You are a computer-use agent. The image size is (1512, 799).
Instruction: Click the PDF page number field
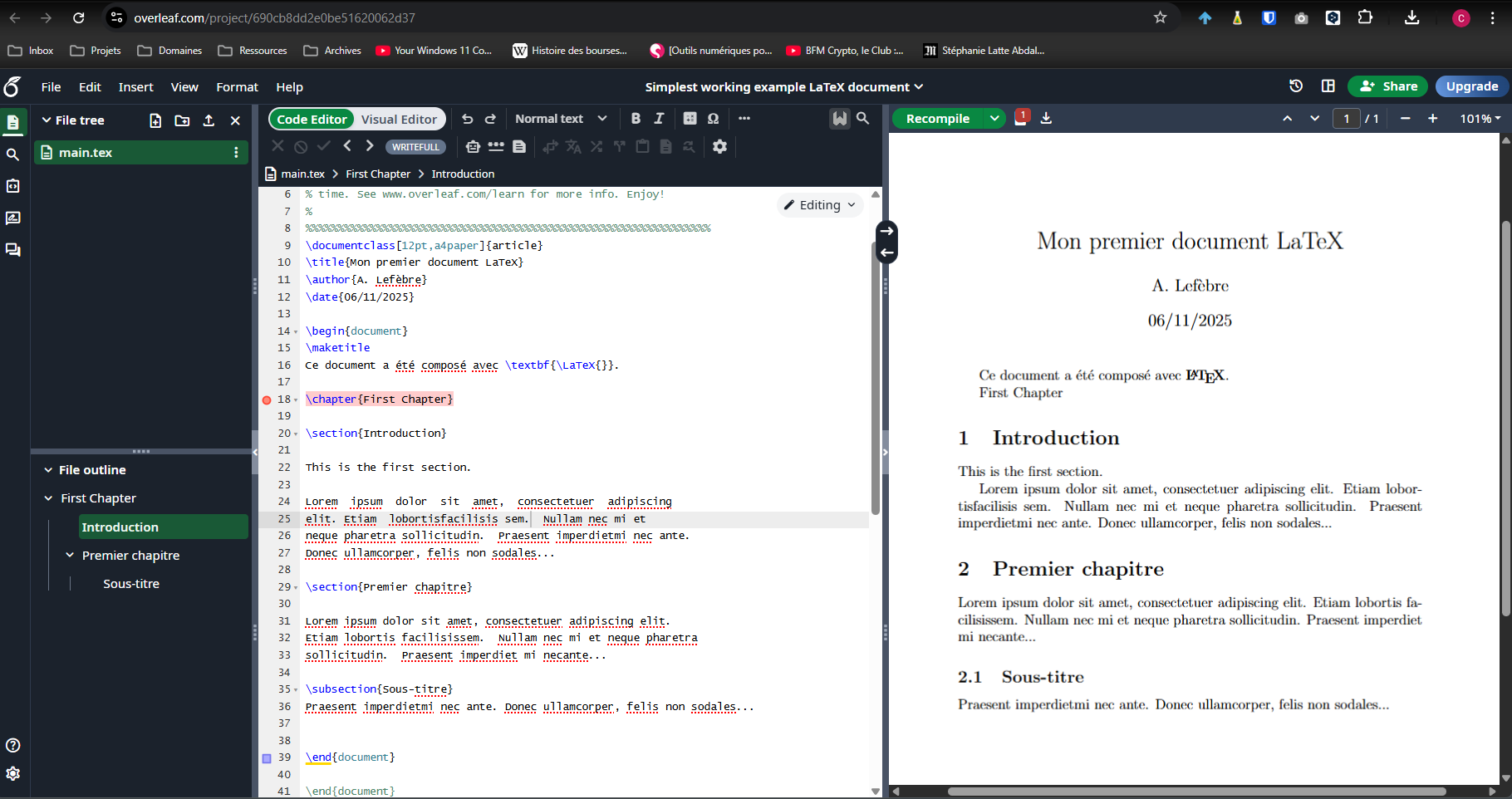point(1346,119)
